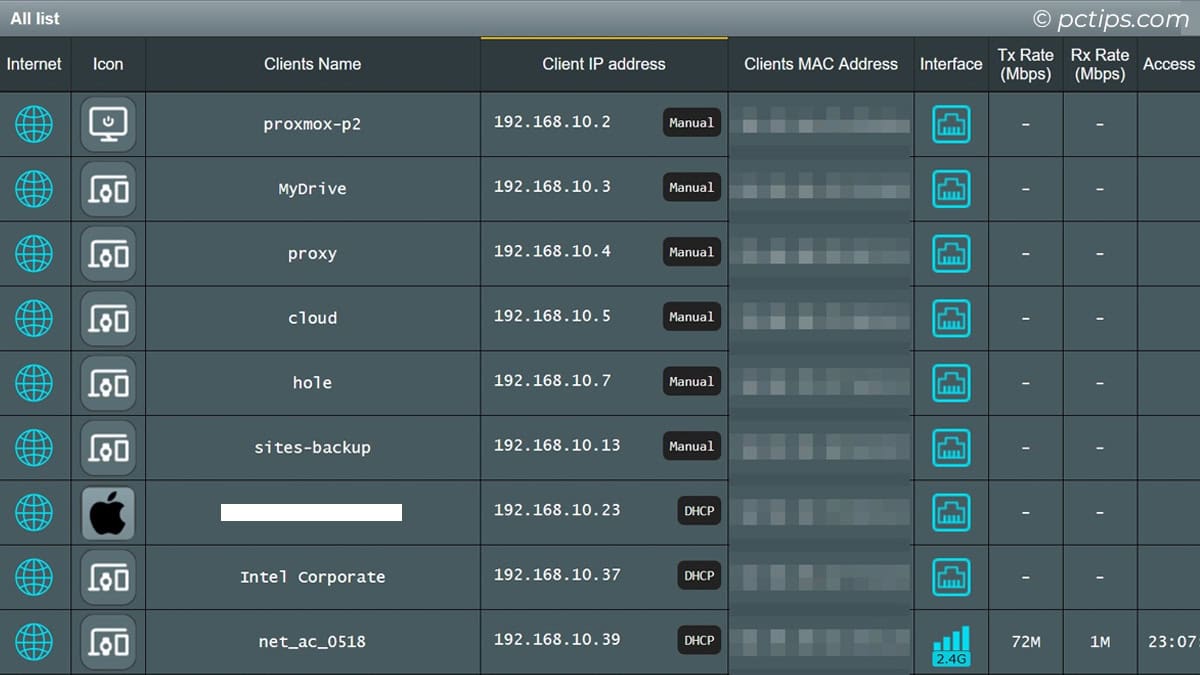Image resolution: width=1200 pixels, height=675 pixels.
Task: Sort by Client IP address column header
Action: (x=603, y=64)
